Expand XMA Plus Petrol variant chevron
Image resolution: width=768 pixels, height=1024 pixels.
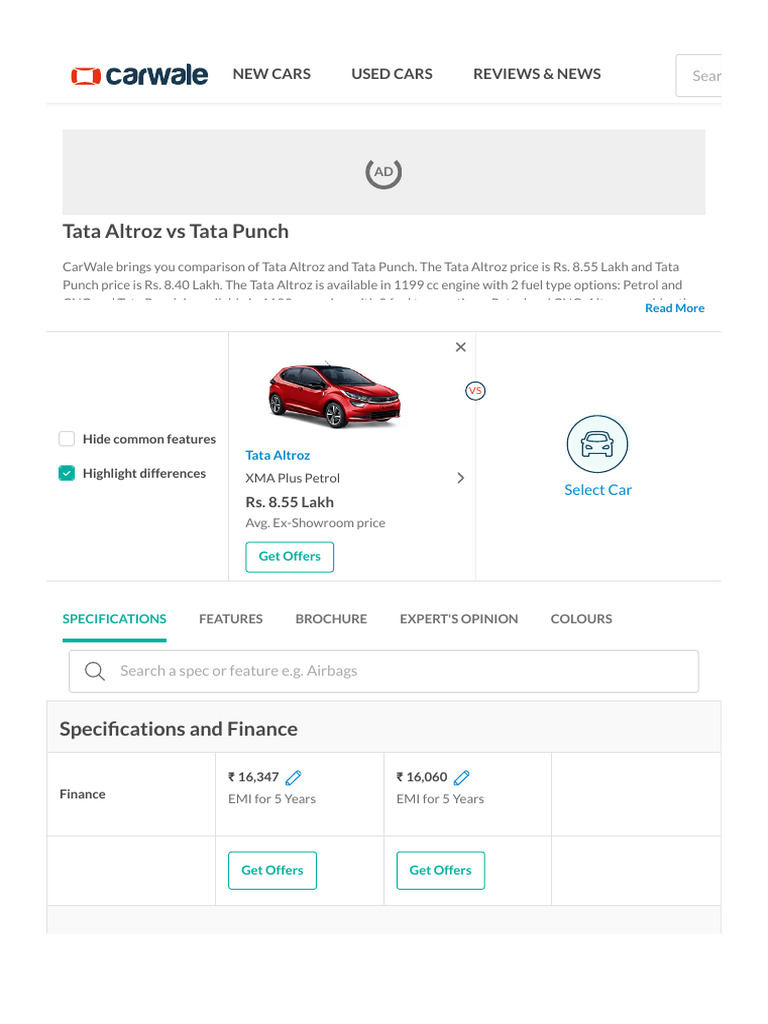pyautogui.click(x=460, y=478)
